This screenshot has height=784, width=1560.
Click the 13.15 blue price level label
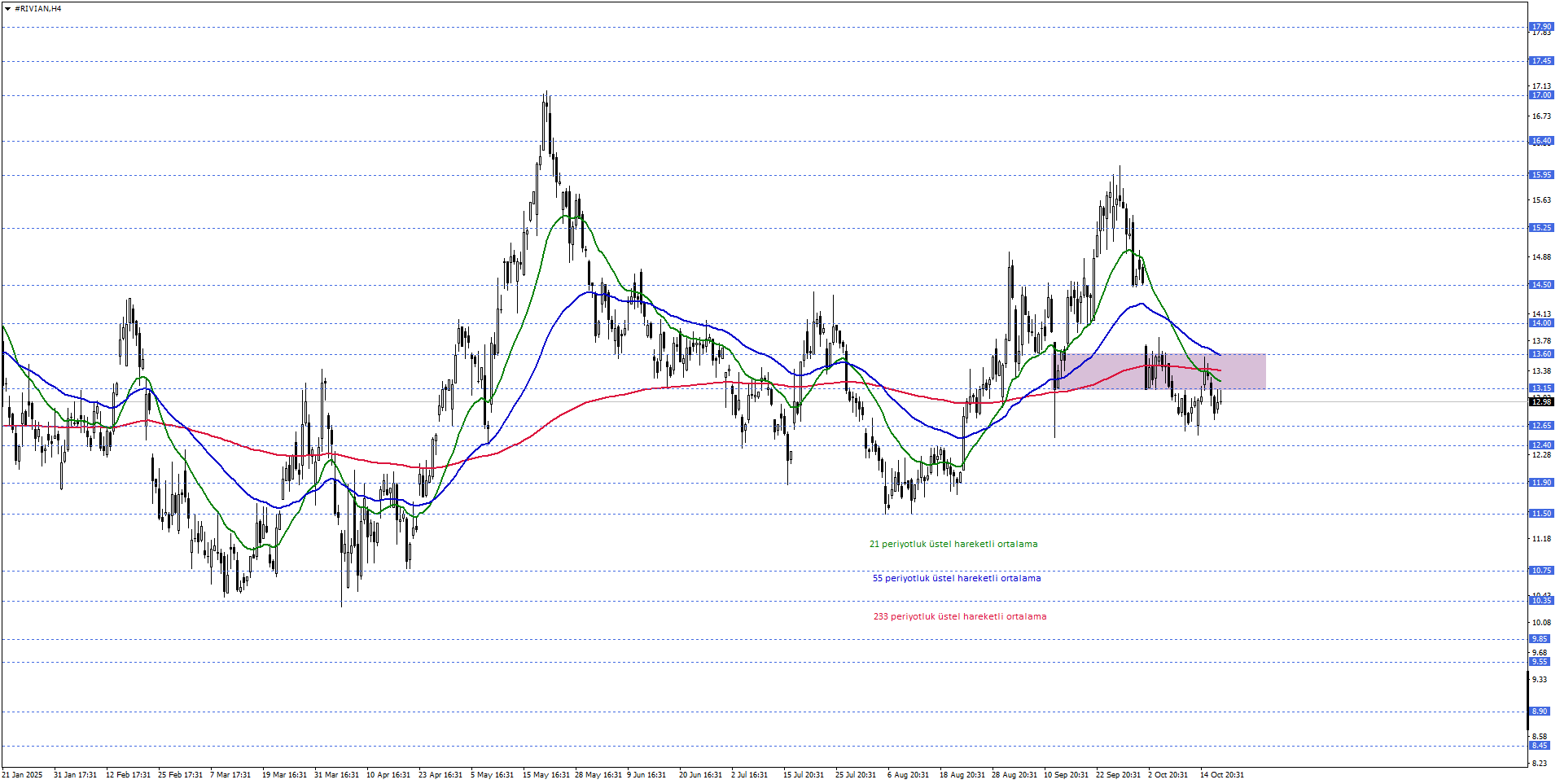tap(1540, 388)
